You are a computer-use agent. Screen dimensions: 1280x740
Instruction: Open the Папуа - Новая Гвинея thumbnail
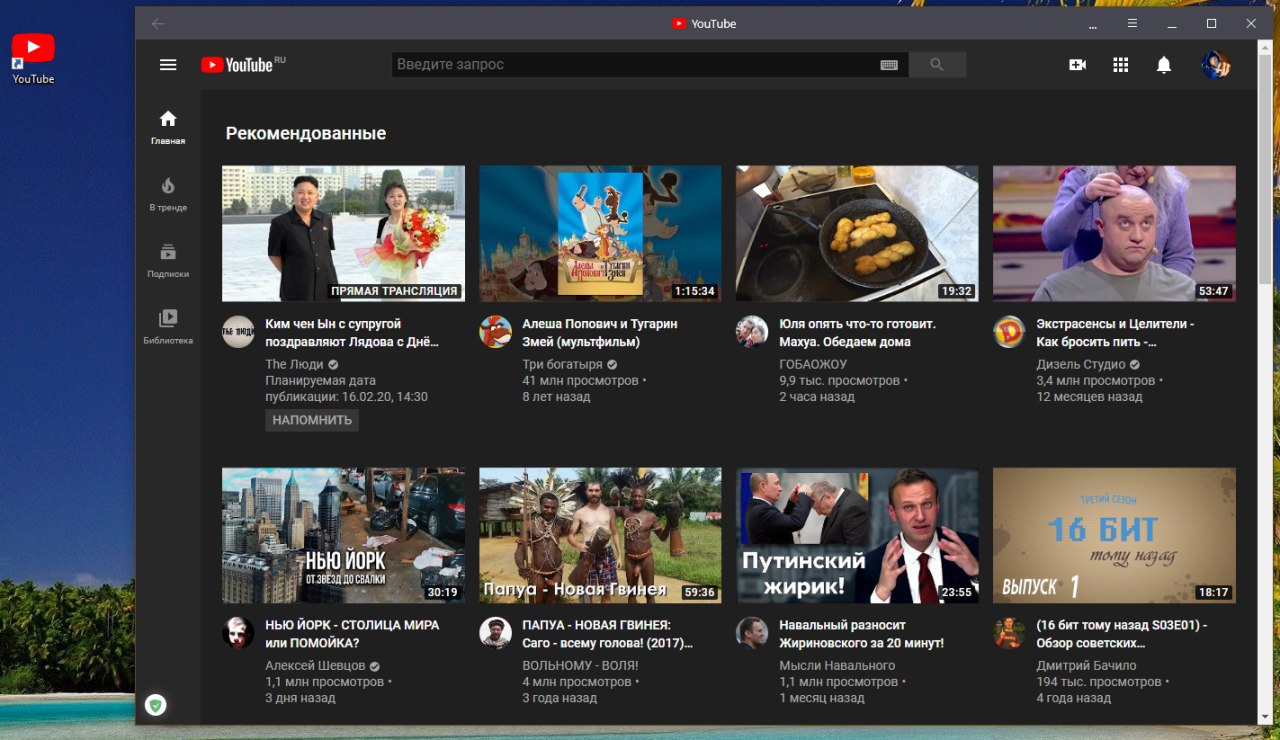click(600, 535)
